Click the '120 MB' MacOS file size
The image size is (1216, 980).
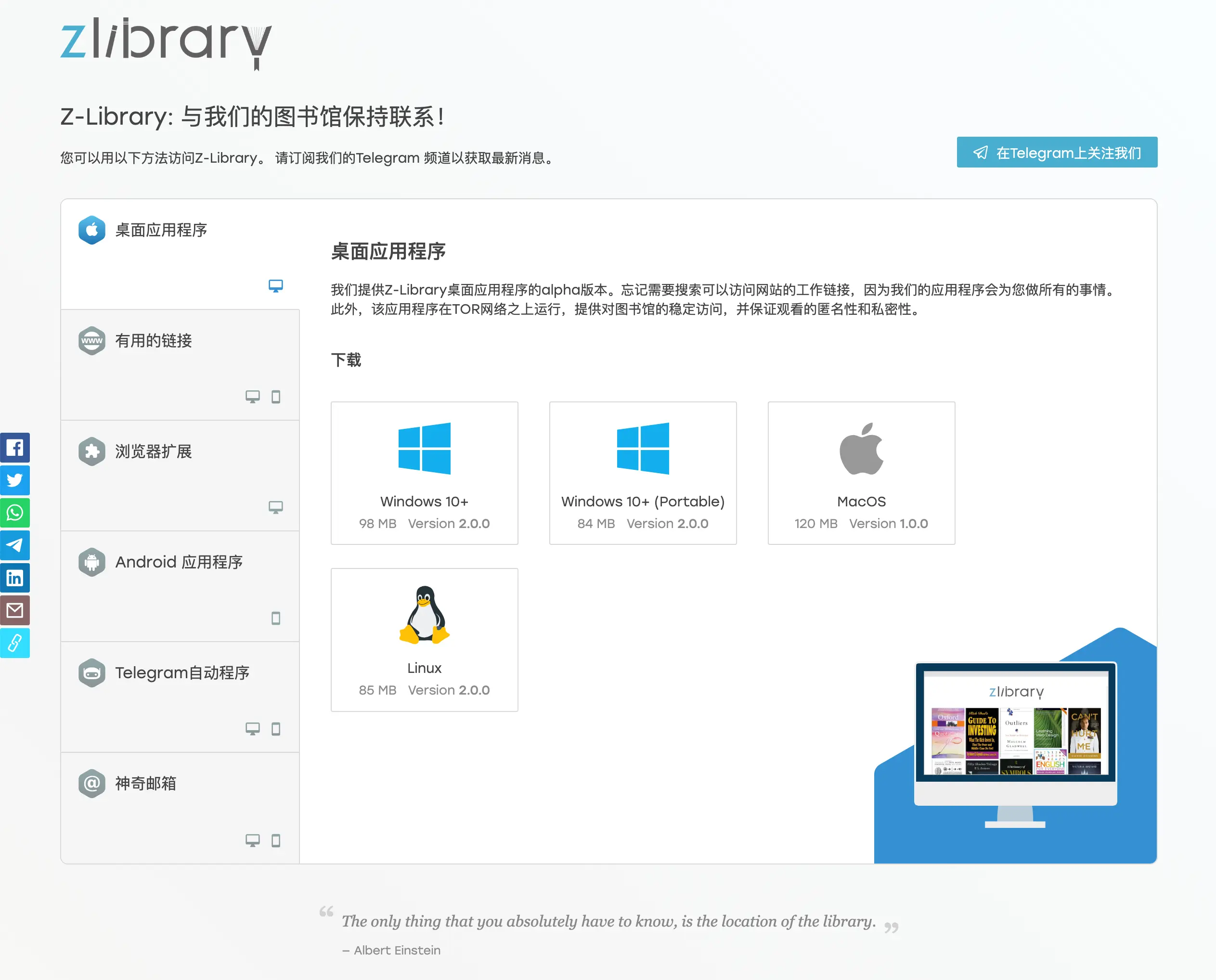pos(816,523)
